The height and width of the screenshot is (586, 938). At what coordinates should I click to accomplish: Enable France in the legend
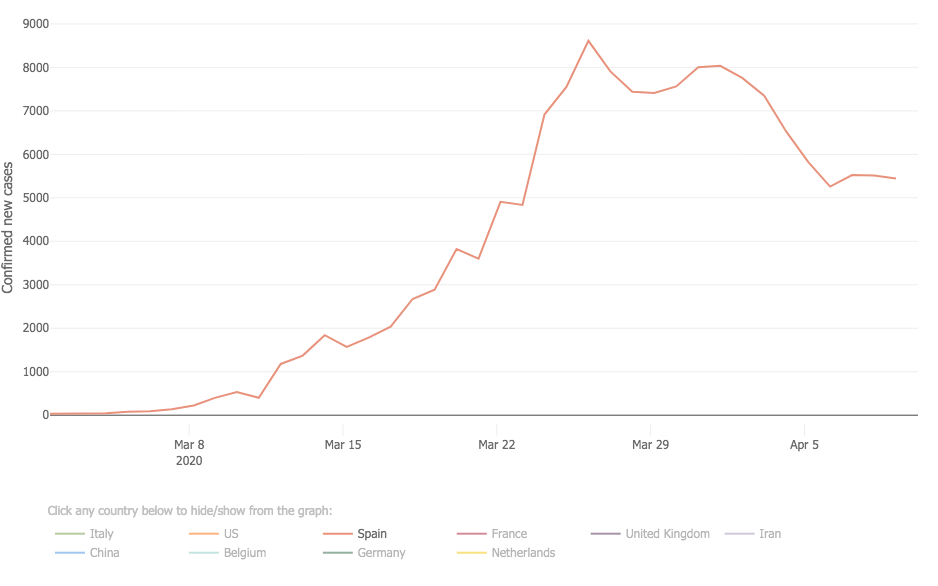pyautogui.click(x=508, y=534)
